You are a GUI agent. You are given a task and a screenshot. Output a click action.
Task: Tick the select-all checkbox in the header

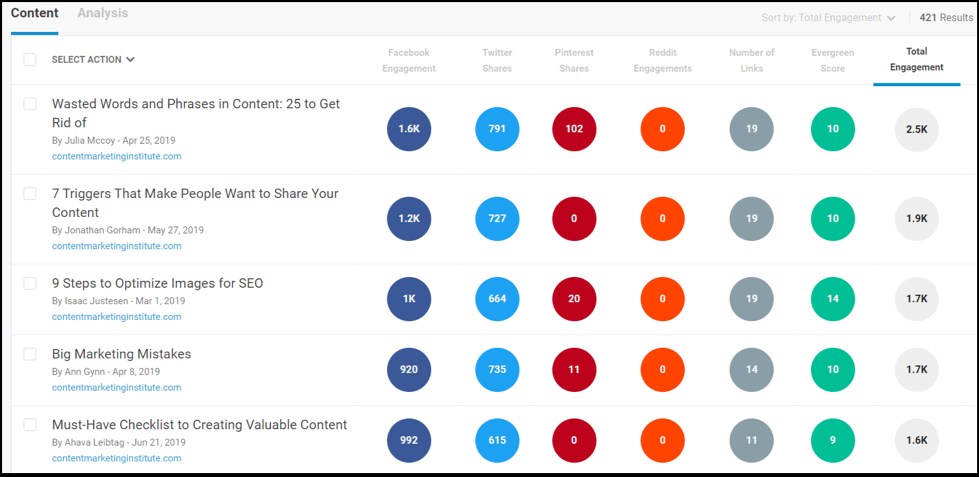click(x=30, y=59)
